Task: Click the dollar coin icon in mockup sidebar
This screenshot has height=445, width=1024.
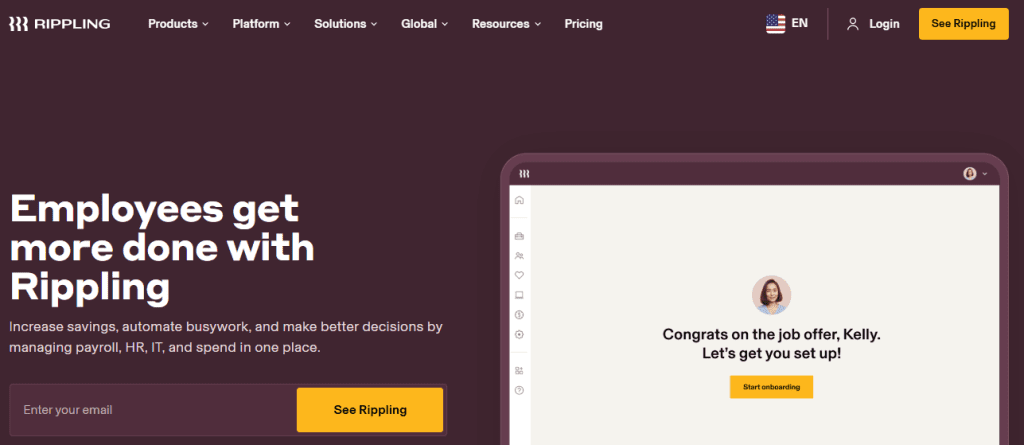Action: 519,314
